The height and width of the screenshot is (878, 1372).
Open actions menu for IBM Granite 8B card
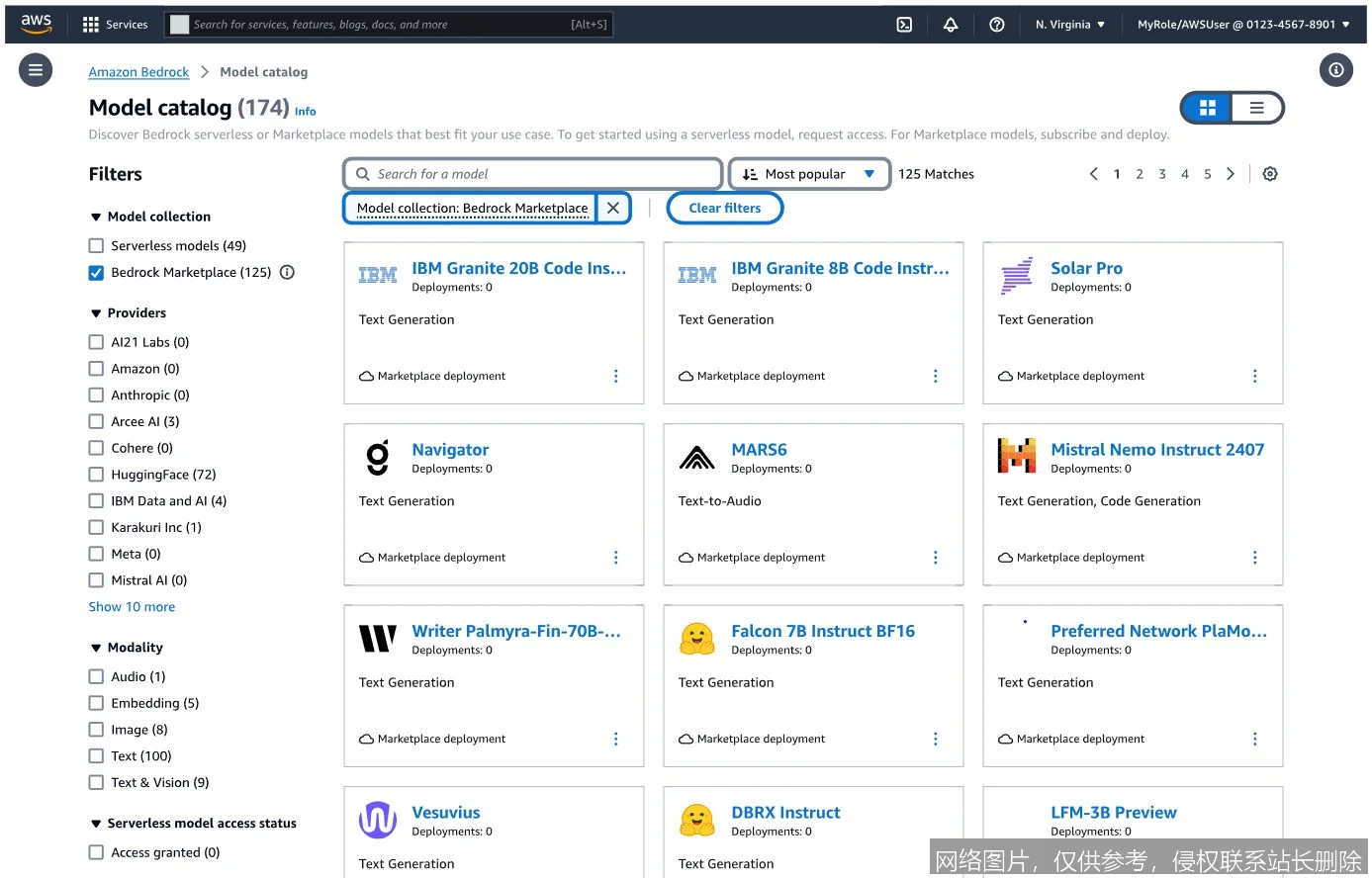click(935, 376)
